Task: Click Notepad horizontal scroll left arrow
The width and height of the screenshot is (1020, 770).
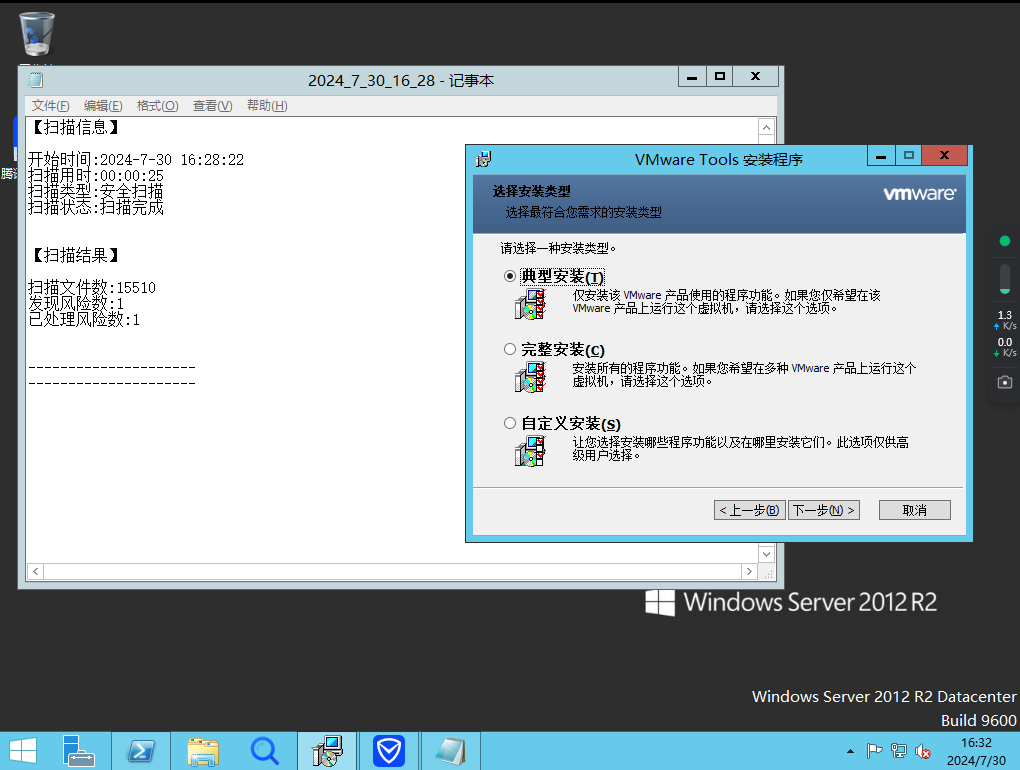Action: pyautogui.click(x=35, y=572)
